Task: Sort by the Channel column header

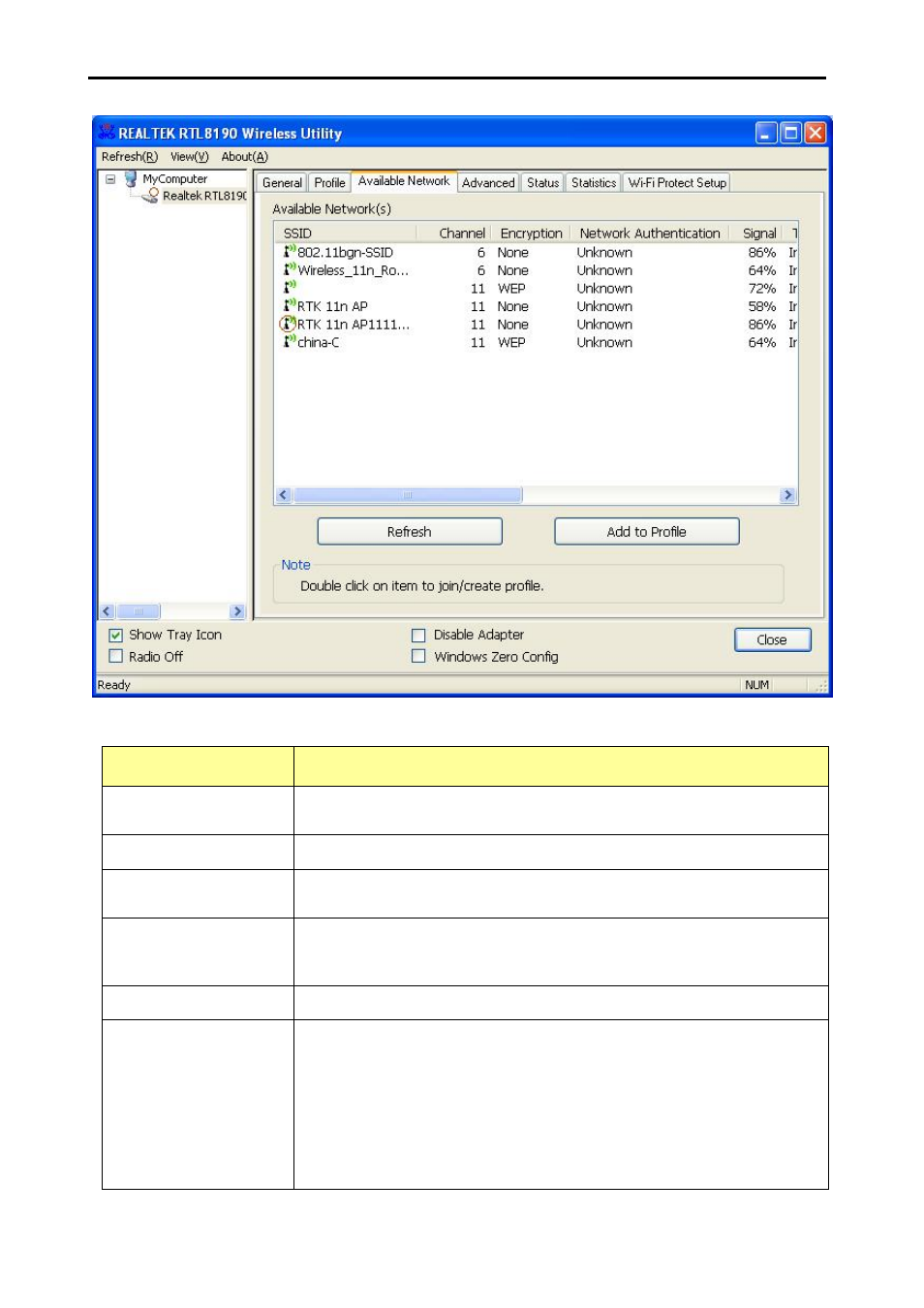Action: point(454,234)
